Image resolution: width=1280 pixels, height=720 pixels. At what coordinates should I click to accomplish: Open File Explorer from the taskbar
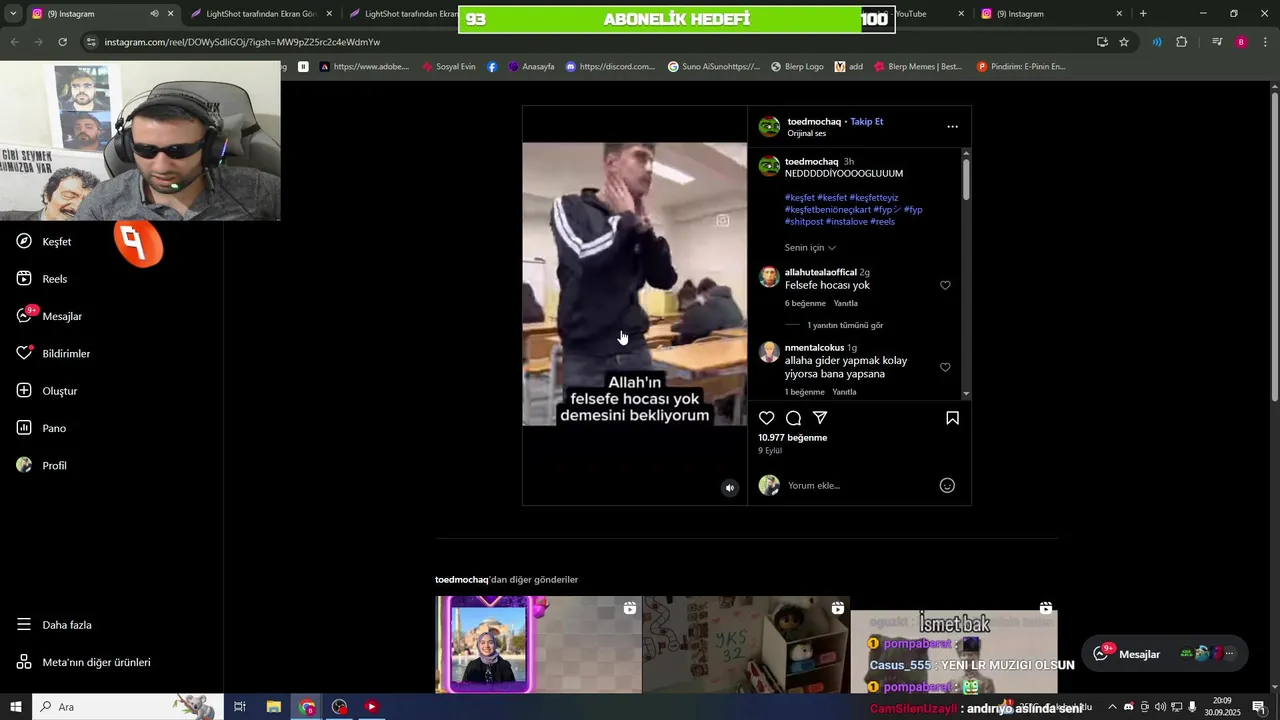click(x=273, y=707)
